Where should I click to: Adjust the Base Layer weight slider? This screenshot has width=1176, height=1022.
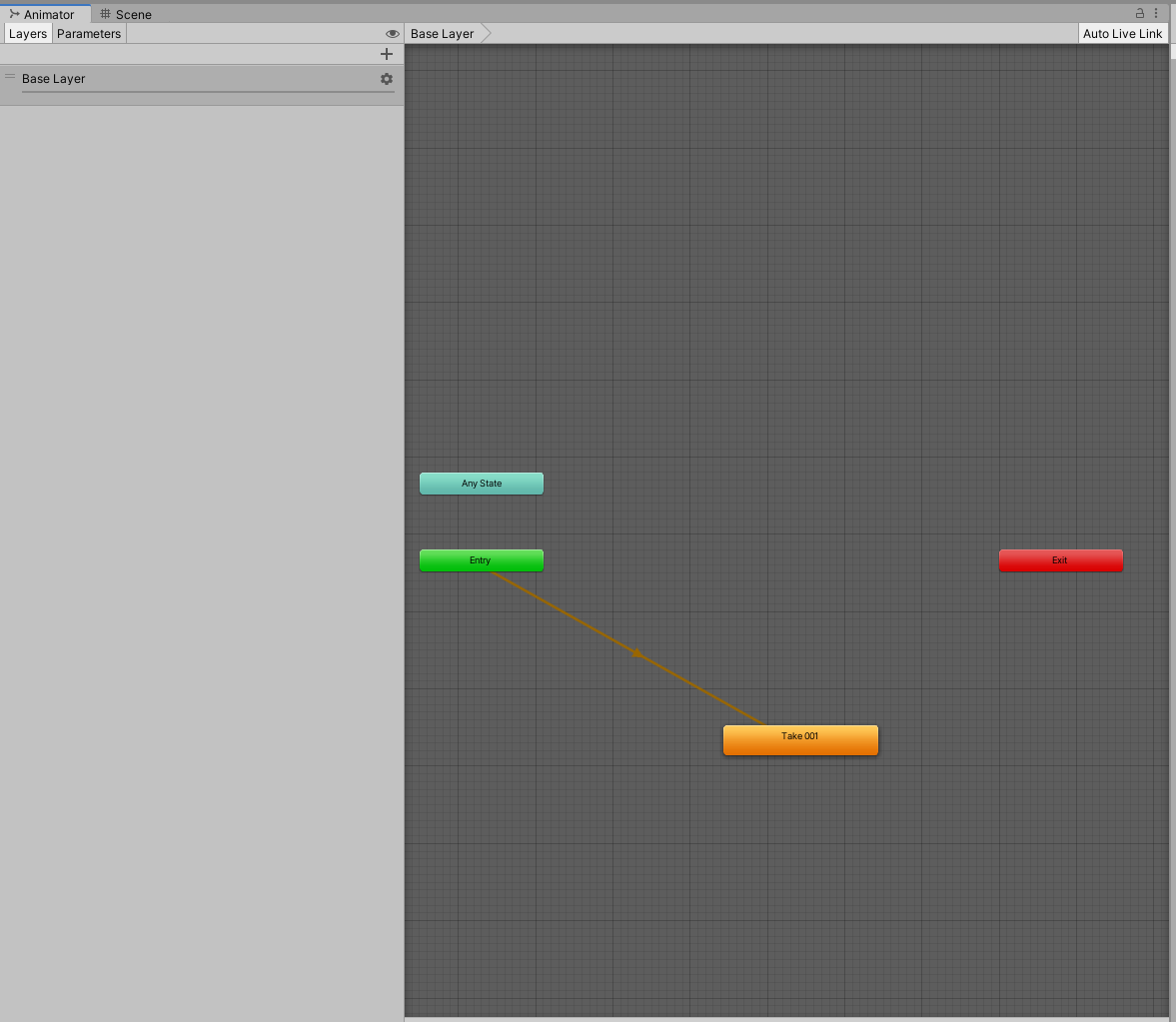click(x=208, y=92)
